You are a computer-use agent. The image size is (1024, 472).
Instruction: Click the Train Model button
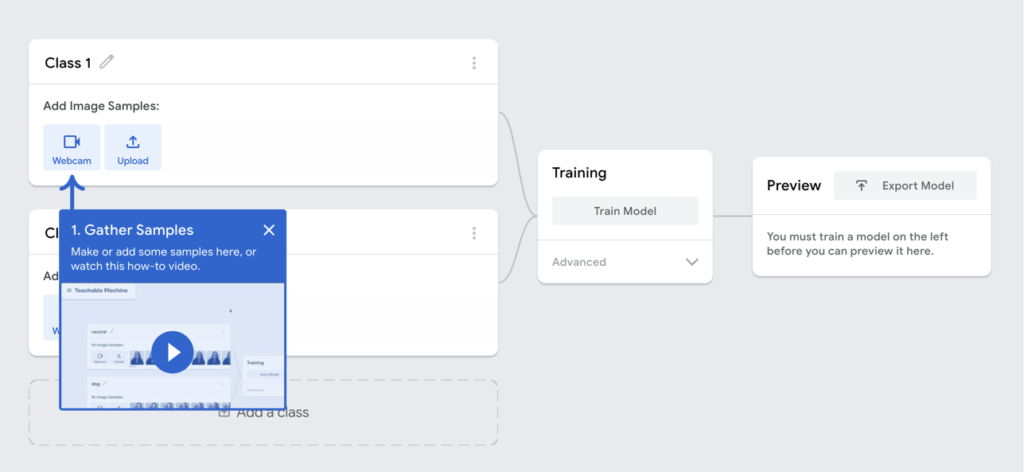[x=625, y=211]
